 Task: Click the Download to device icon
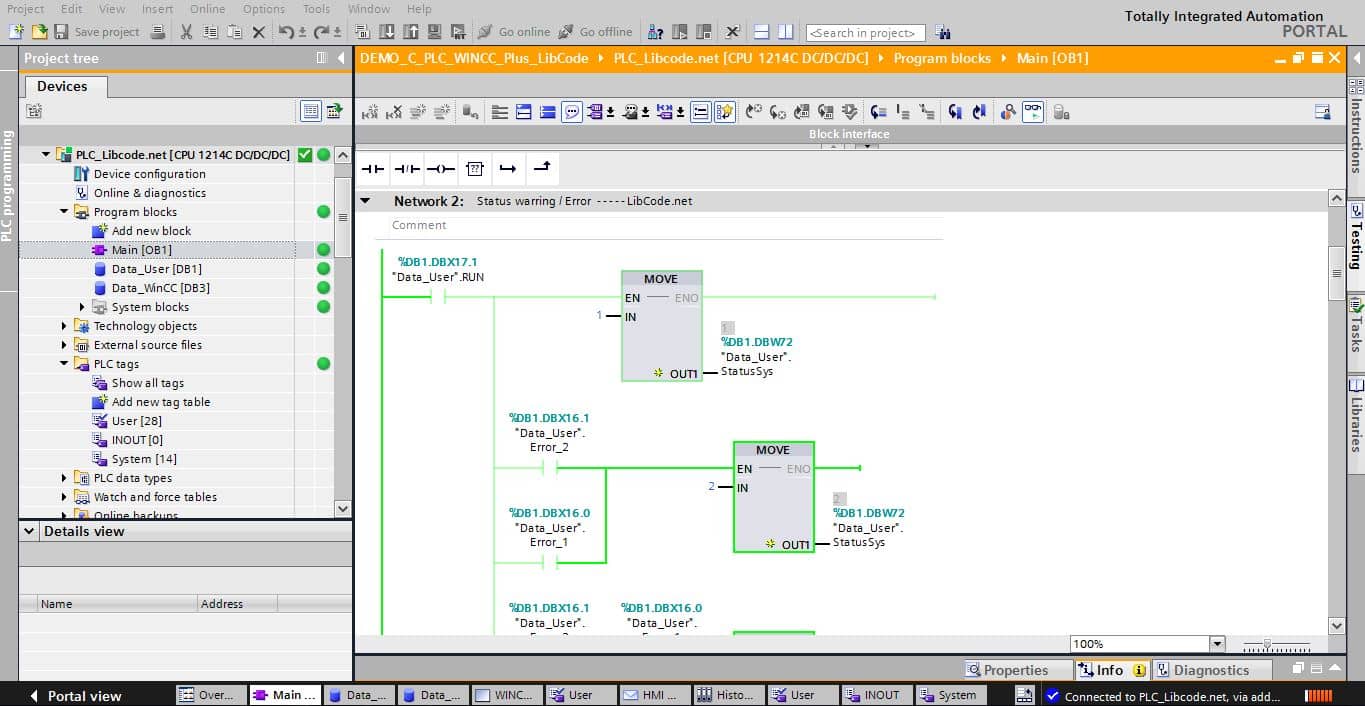tap(387, 32)
